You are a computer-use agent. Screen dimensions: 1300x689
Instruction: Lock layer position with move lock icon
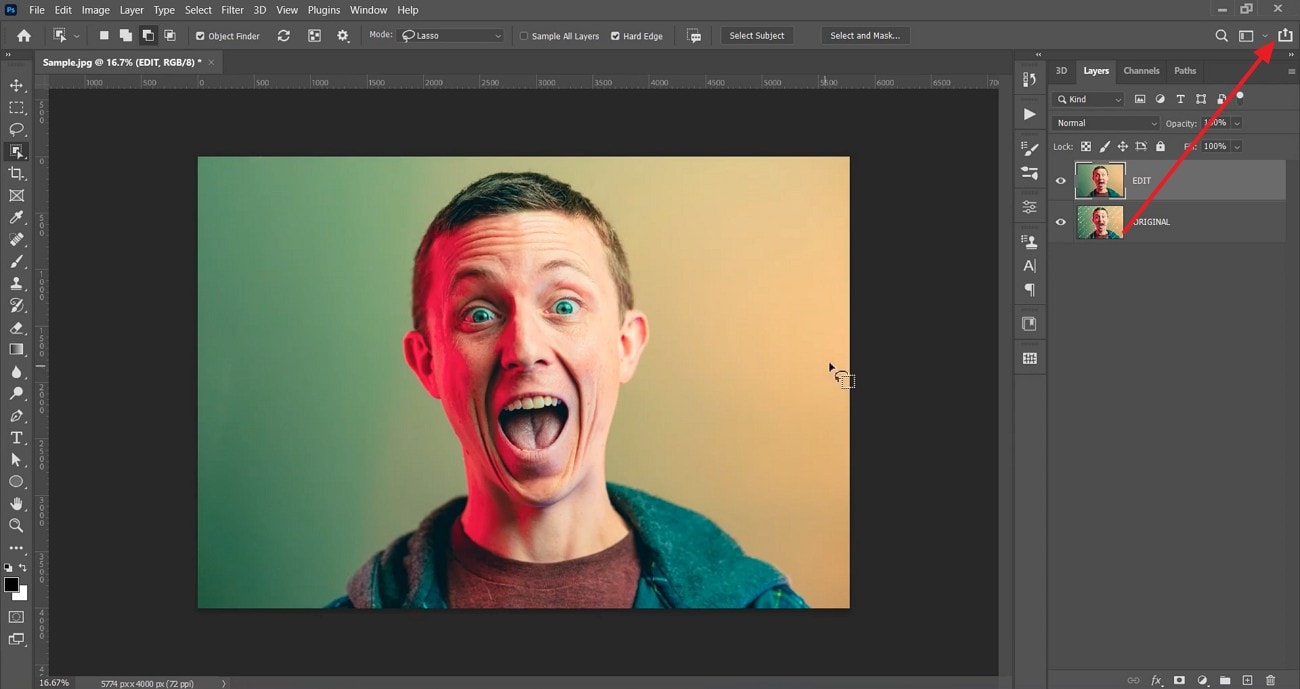[1122, 146]
